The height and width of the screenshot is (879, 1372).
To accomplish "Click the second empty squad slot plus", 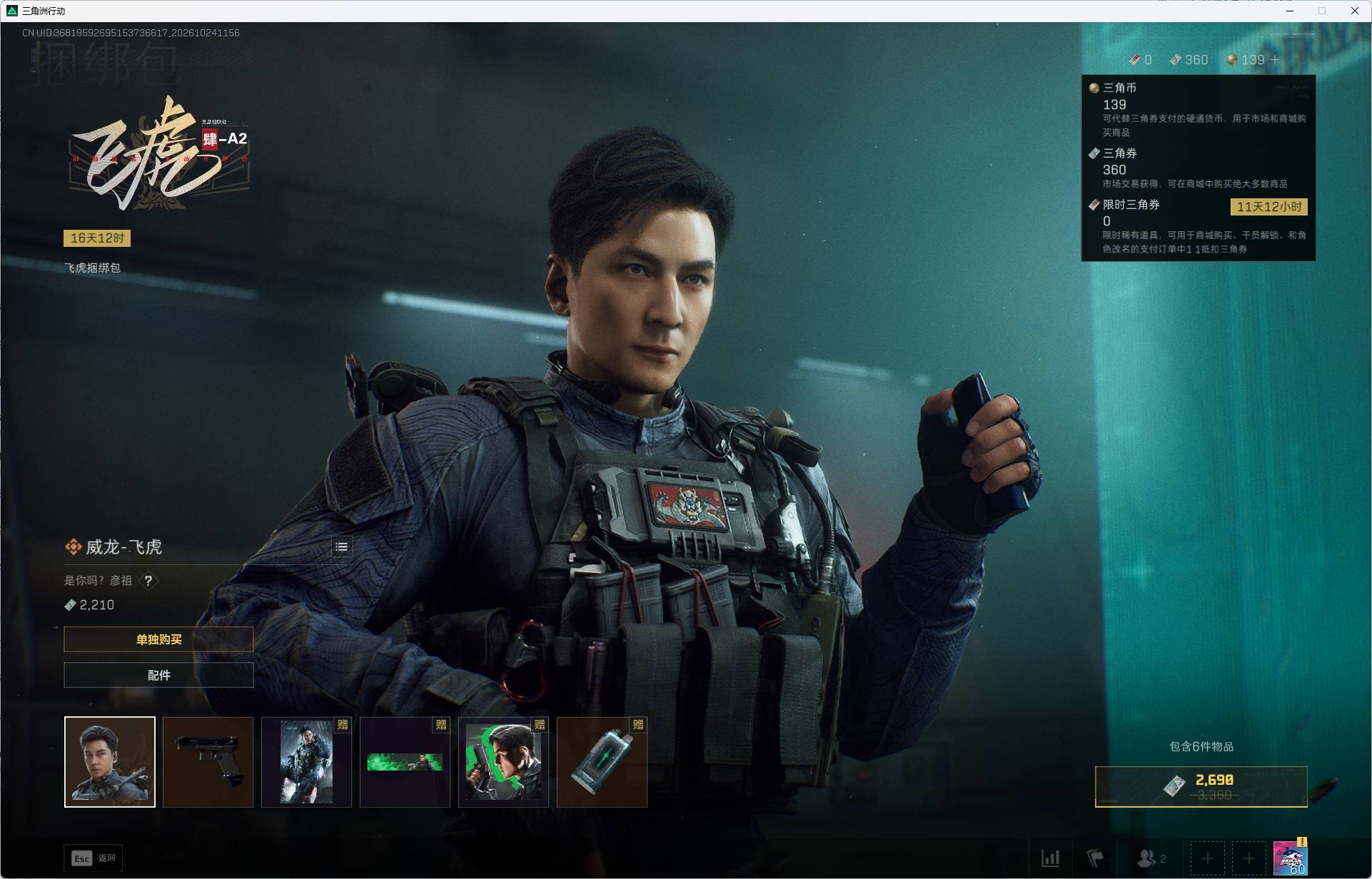I will [x=1249, y=858].
